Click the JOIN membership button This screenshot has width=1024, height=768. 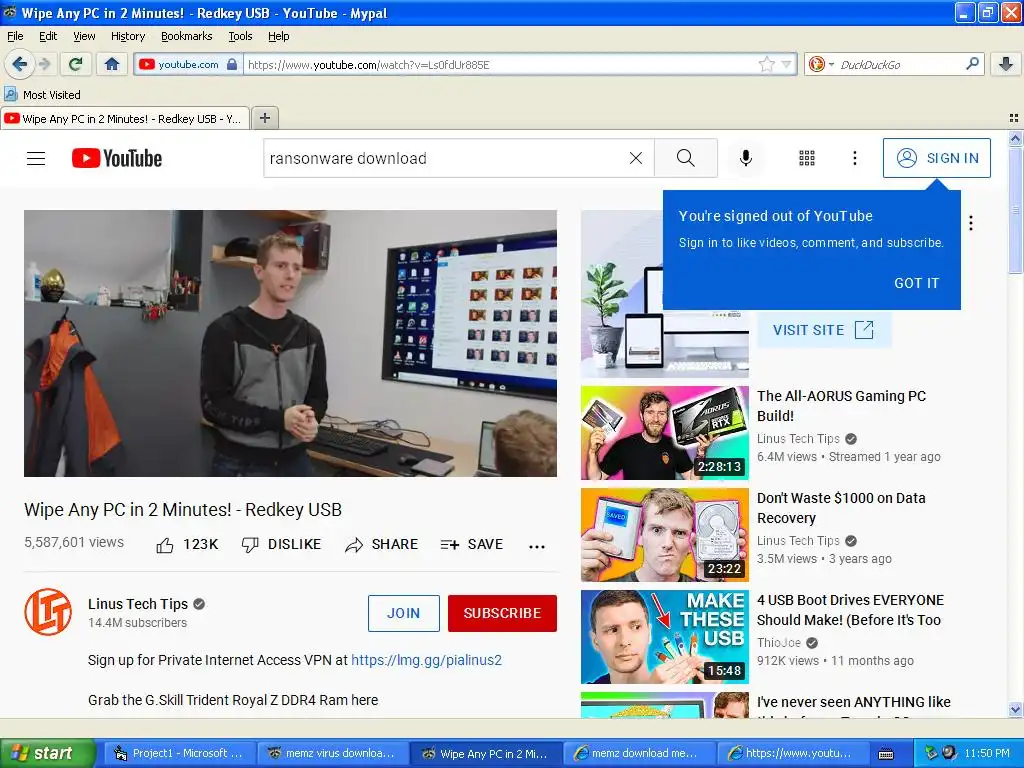404,613
